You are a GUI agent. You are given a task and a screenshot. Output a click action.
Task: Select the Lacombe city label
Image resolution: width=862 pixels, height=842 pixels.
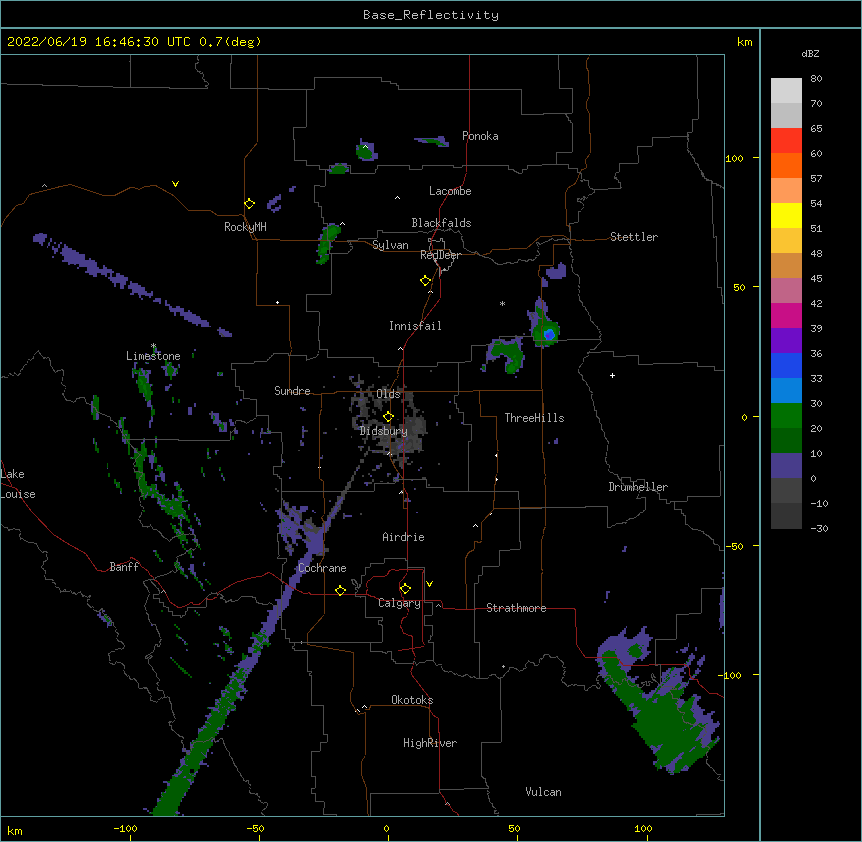[x=450, y=191]
